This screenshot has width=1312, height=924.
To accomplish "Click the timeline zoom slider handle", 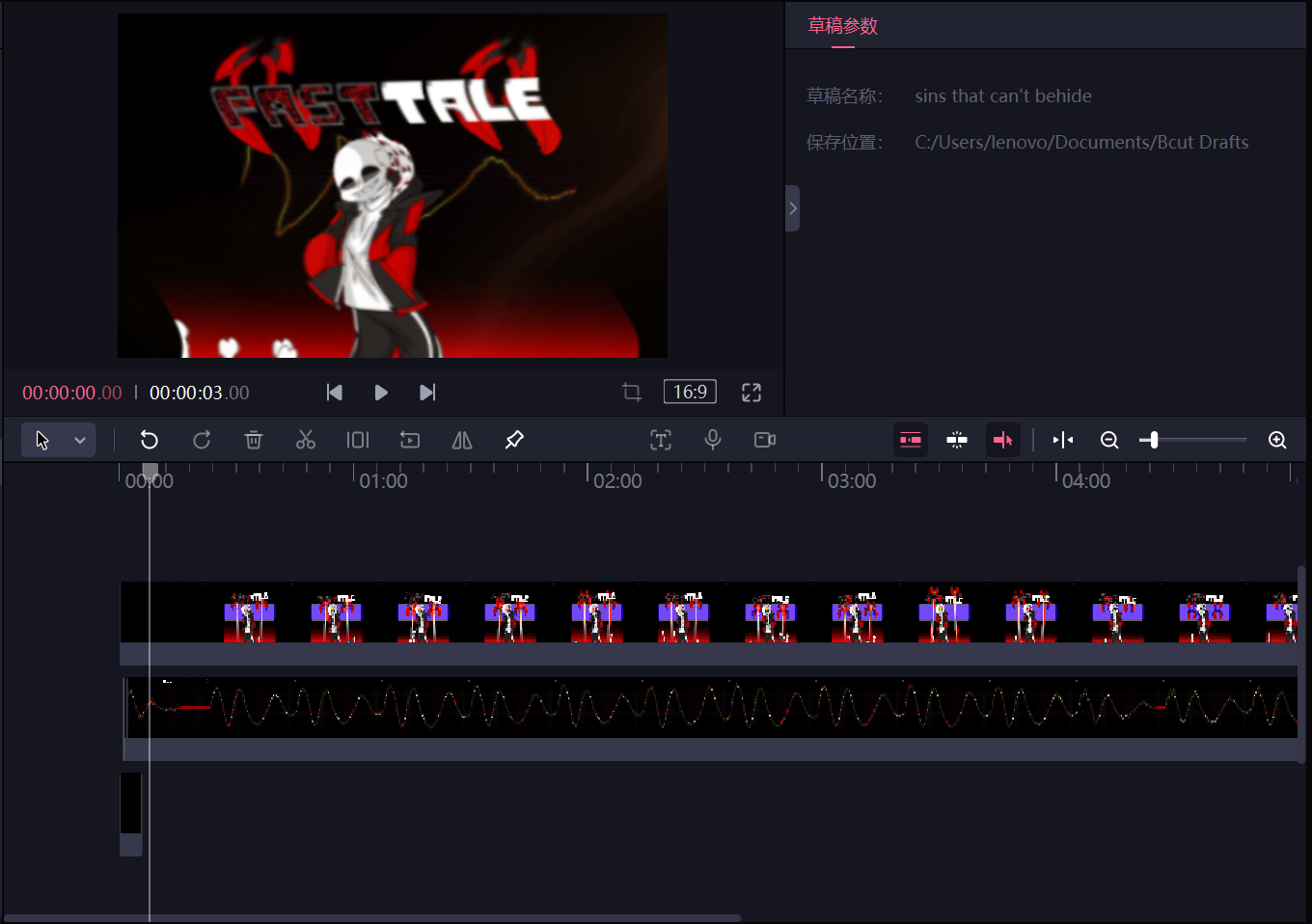I will pyautogui.click(x=1154, y=440).
